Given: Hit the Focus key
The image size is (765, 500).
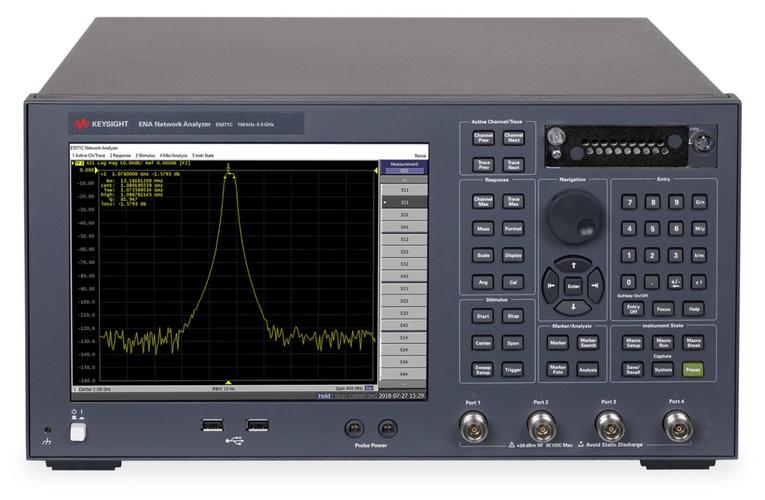Looking at the screenshot, I should tap(664, 309).
